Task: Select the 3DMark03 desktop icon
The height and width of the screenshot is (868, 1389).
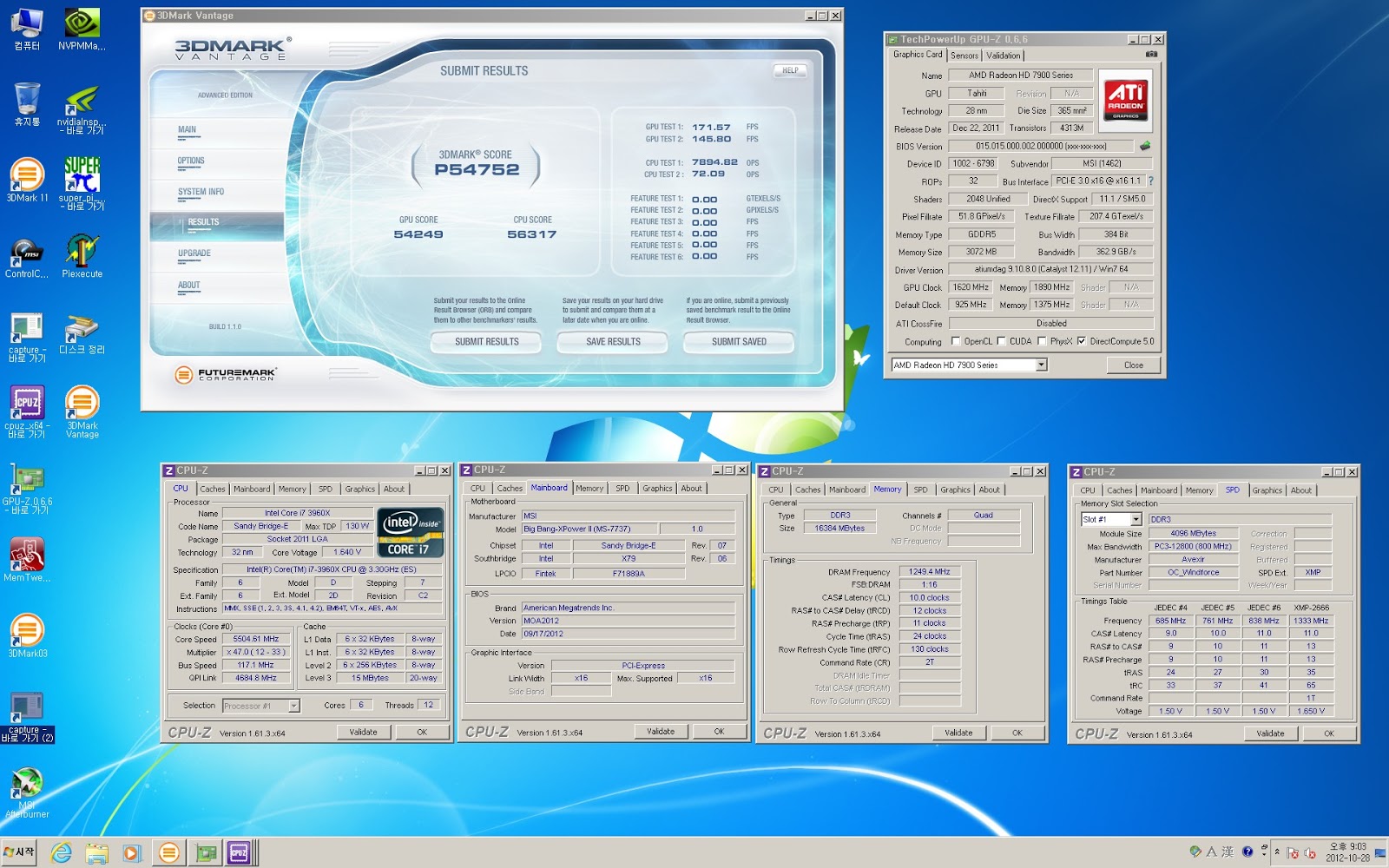Action: coord(27,636)
